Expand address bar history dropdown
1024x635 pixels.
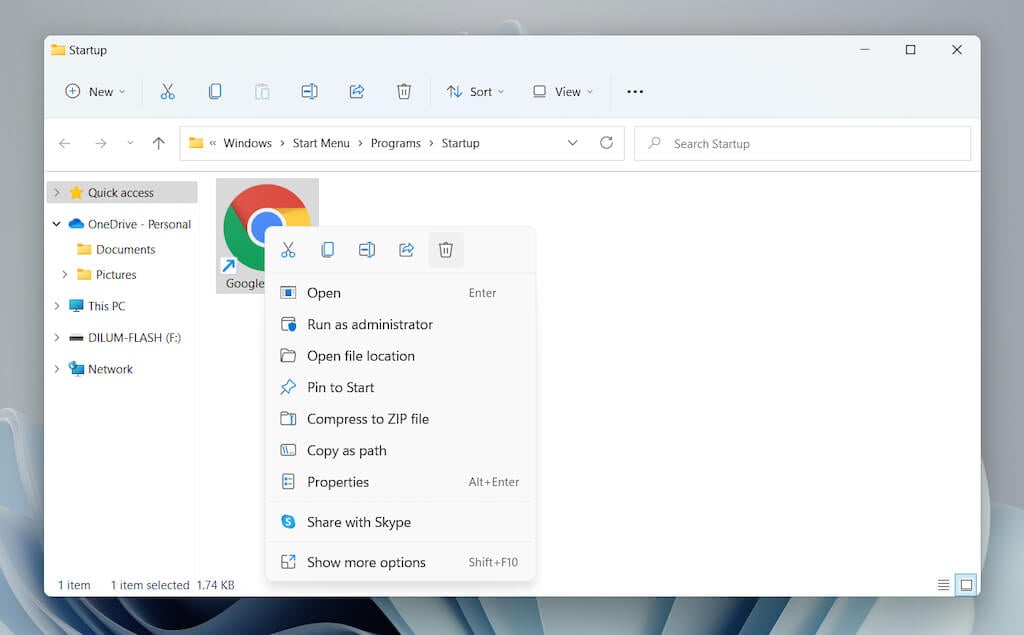[x=572, y=142]
